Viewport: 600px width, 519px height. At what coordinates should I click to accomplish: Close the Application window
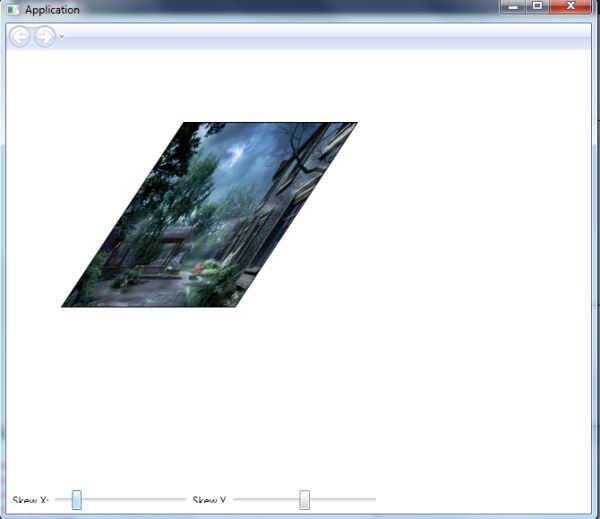(x=571, y=7)
